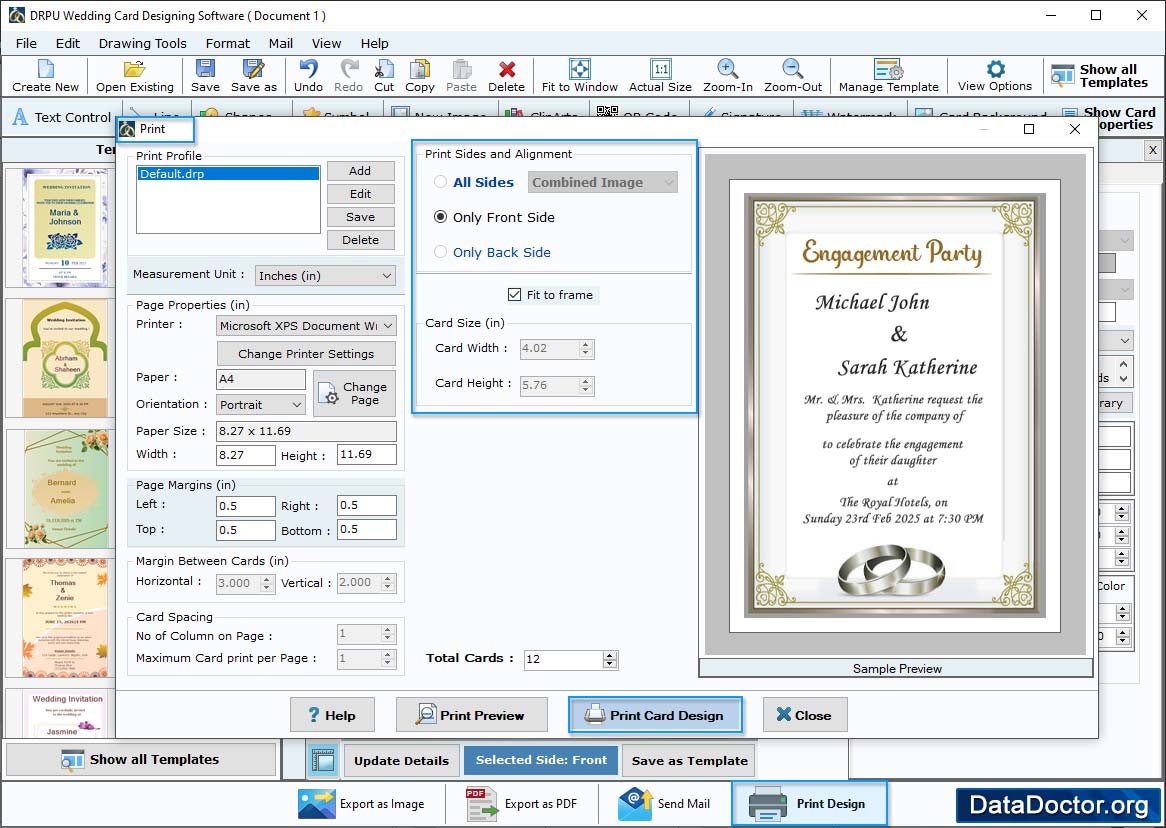Click the Total Cards stepper

pyautogui.click(x=610, y=659)
